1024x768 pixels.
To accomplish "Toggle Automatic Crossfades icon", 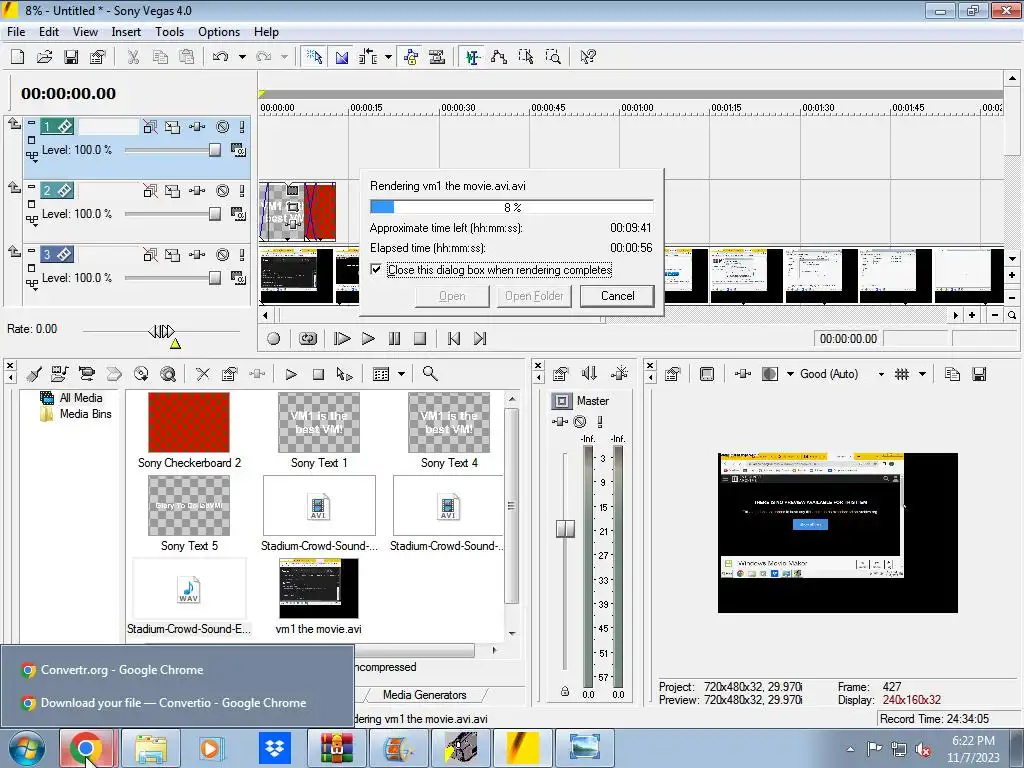I will click(342, 57).
